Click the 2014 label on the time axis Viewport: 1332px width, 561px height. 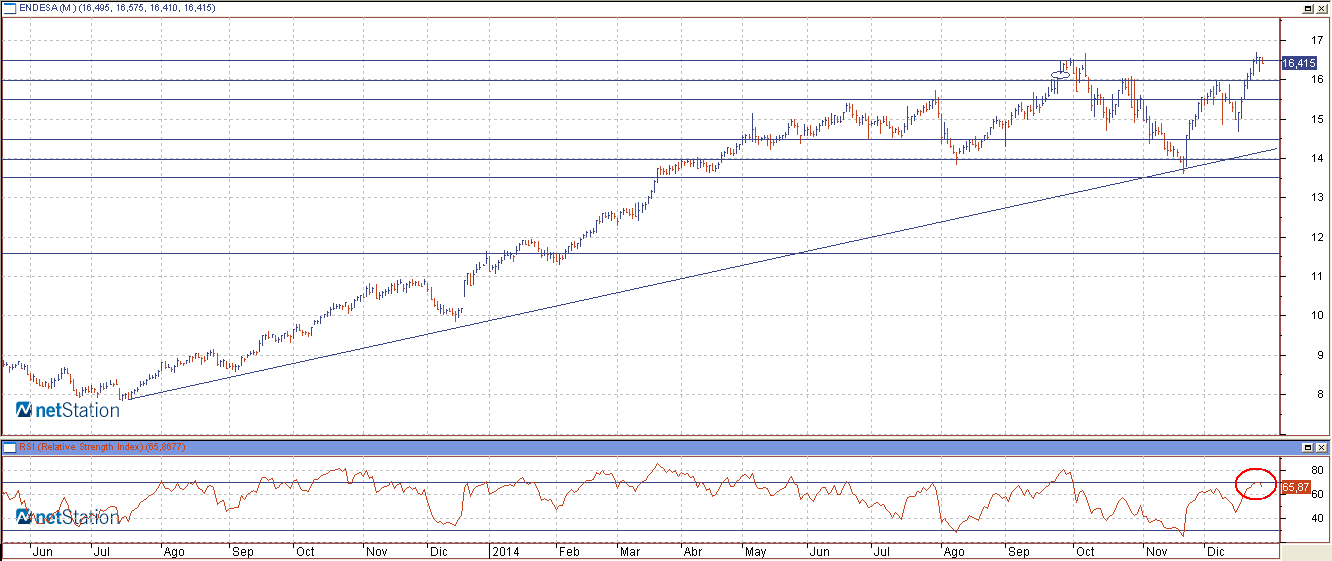pyautogui.click(x=505, y=551)
